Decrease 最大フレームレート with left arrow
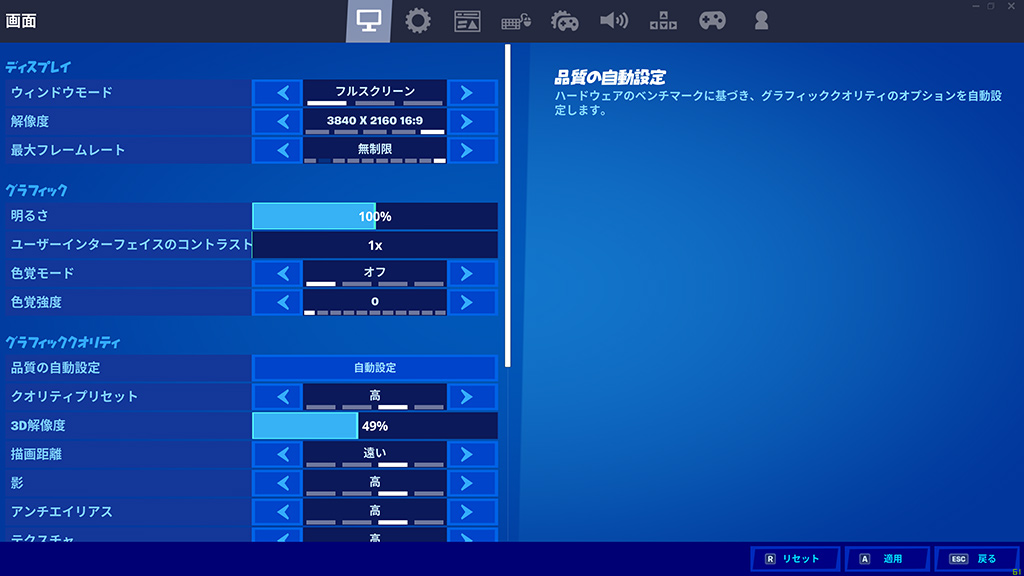The image size is (1024, 576). coord(277,150)
